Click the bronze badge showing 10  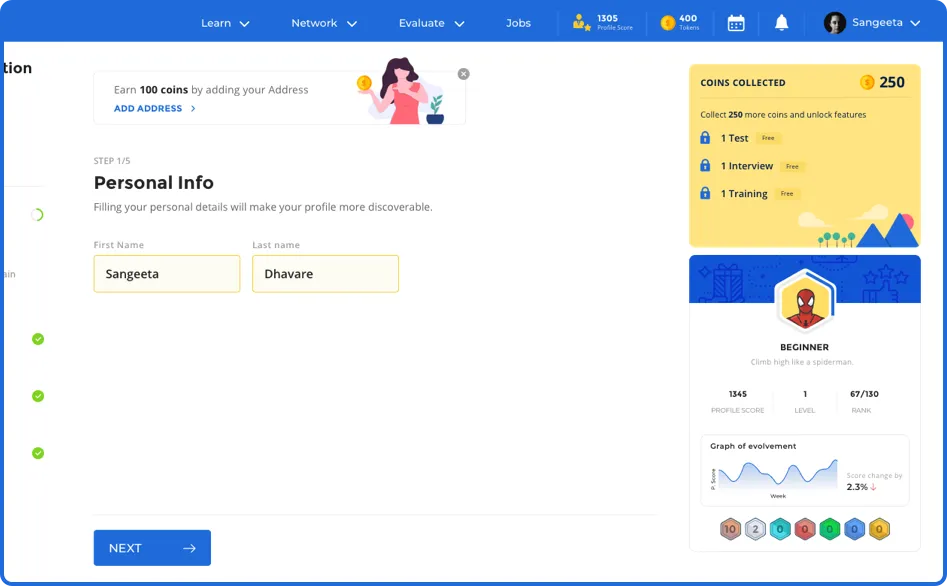click(730, 529)
